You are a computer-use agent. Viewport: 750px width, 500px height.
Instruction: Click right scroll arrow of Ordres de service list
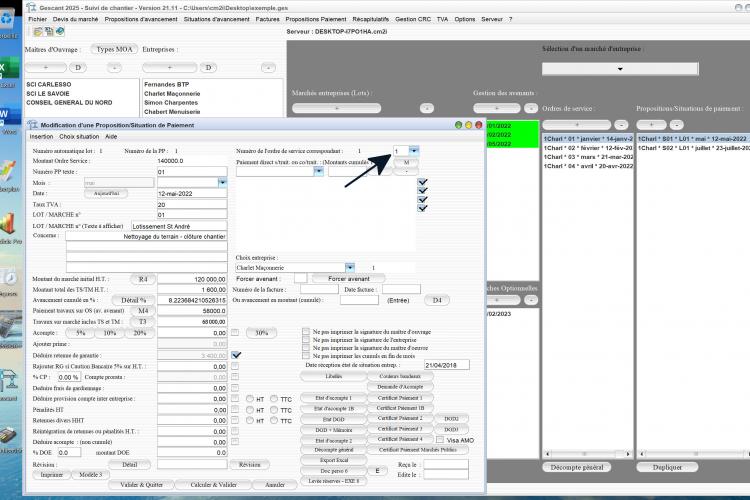[628, 454]
